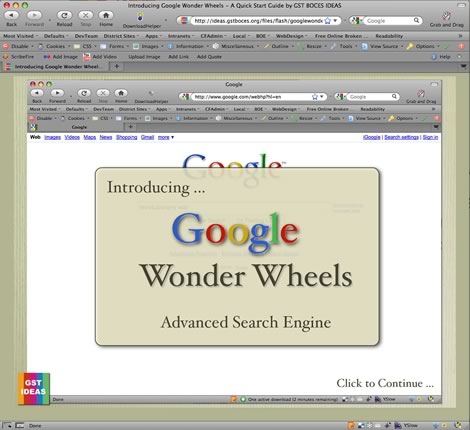Open District Sites bookmark folder in outer browser
Image resolution: width=470 pixels, height=430 pixels.
121,36
